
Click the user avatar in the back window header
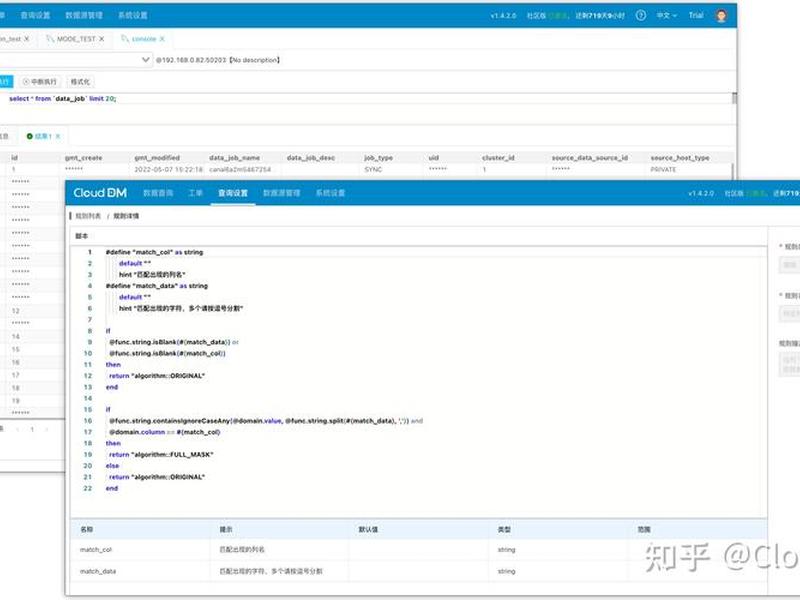pyautogui.click(x=721, y=15)
